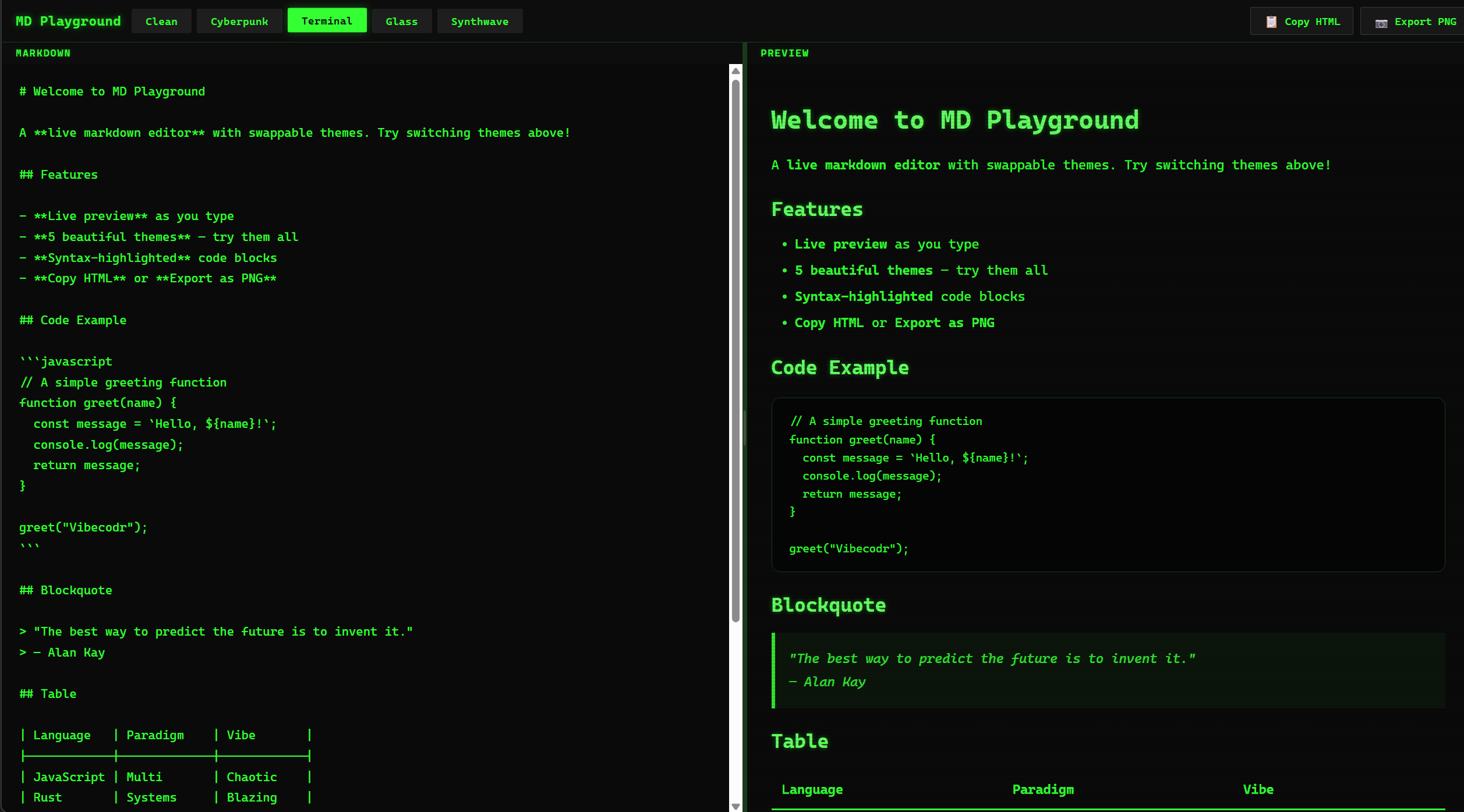Click the scrollbar down arrow in editor
Screen dimensions: 1464x812
pyautogui.click(x=735, y=806)
